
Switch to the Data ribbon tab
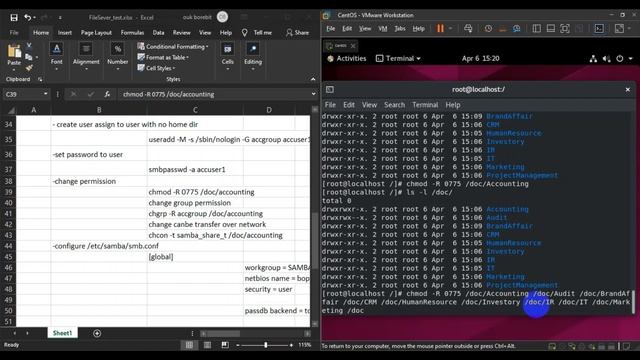[x=158, y=33]
